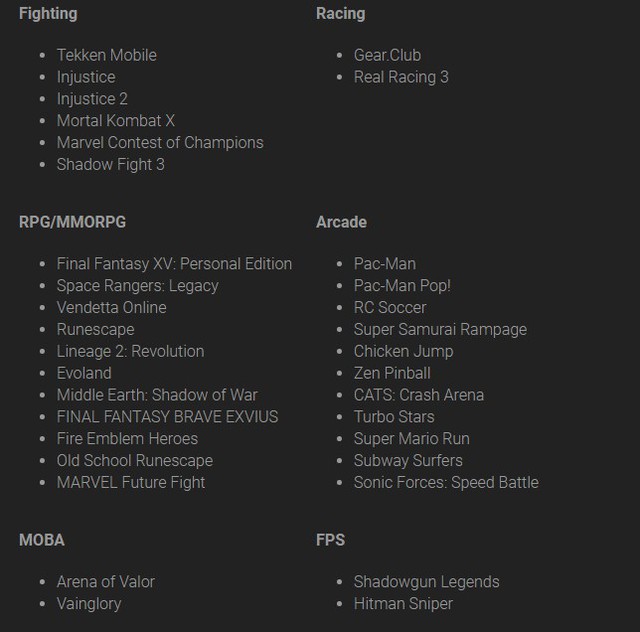Screen dimensions: 640x632
Task: Select Vendetta Online in RPG list
Action: click(x=111, y=307)
